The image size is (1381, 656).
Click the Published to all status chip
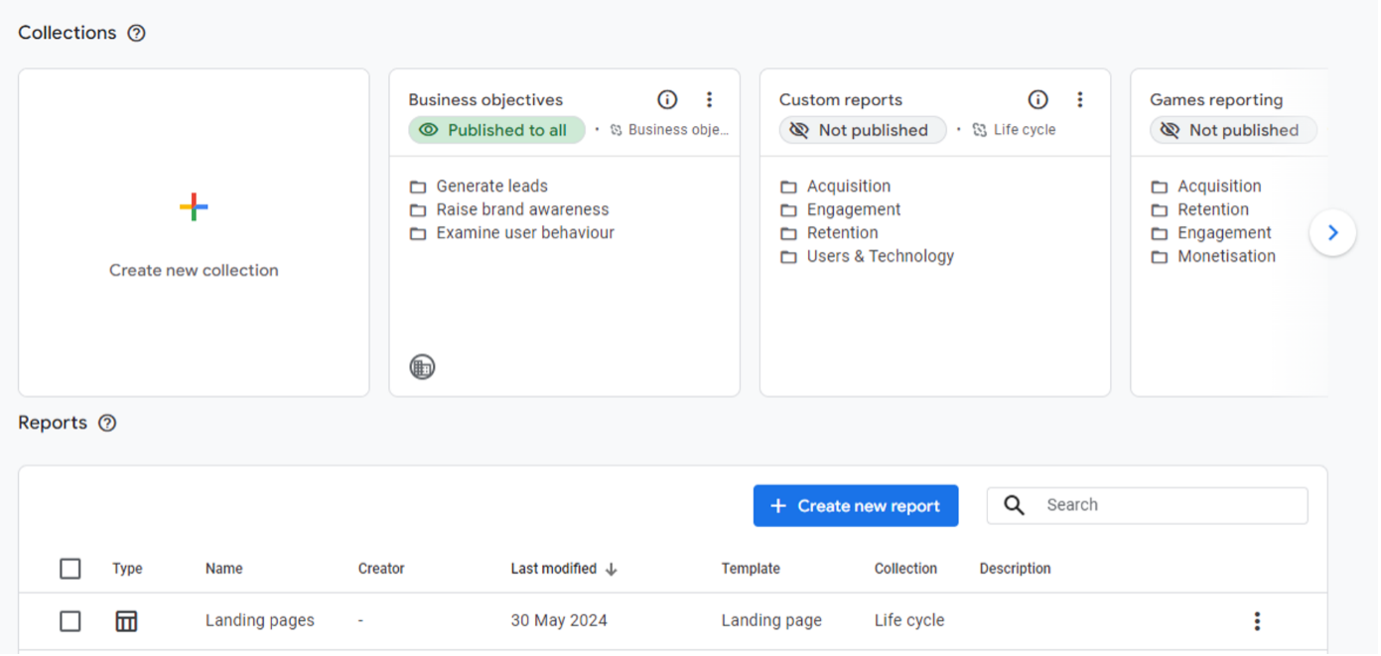tap(497, 130)
